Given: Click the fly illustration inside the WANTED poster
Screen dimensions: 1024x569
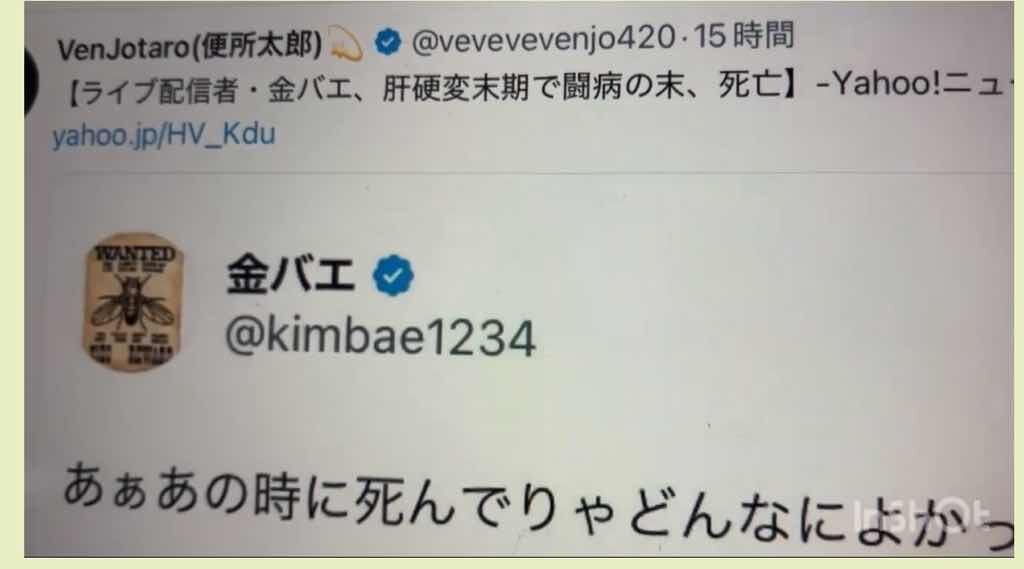Looking at the screenshot, I should click(x=133, y=302).
